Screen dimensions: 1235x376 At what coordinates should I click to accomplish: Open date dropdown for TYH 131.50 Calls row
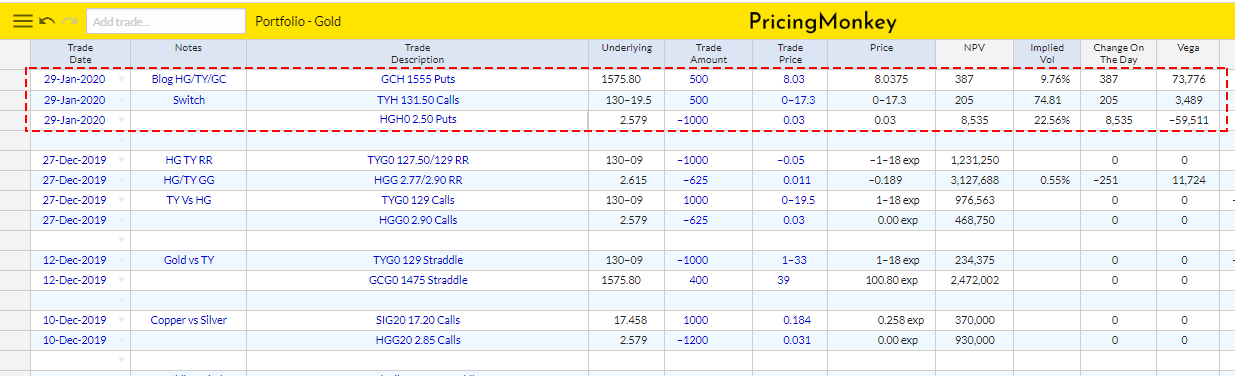122,100
